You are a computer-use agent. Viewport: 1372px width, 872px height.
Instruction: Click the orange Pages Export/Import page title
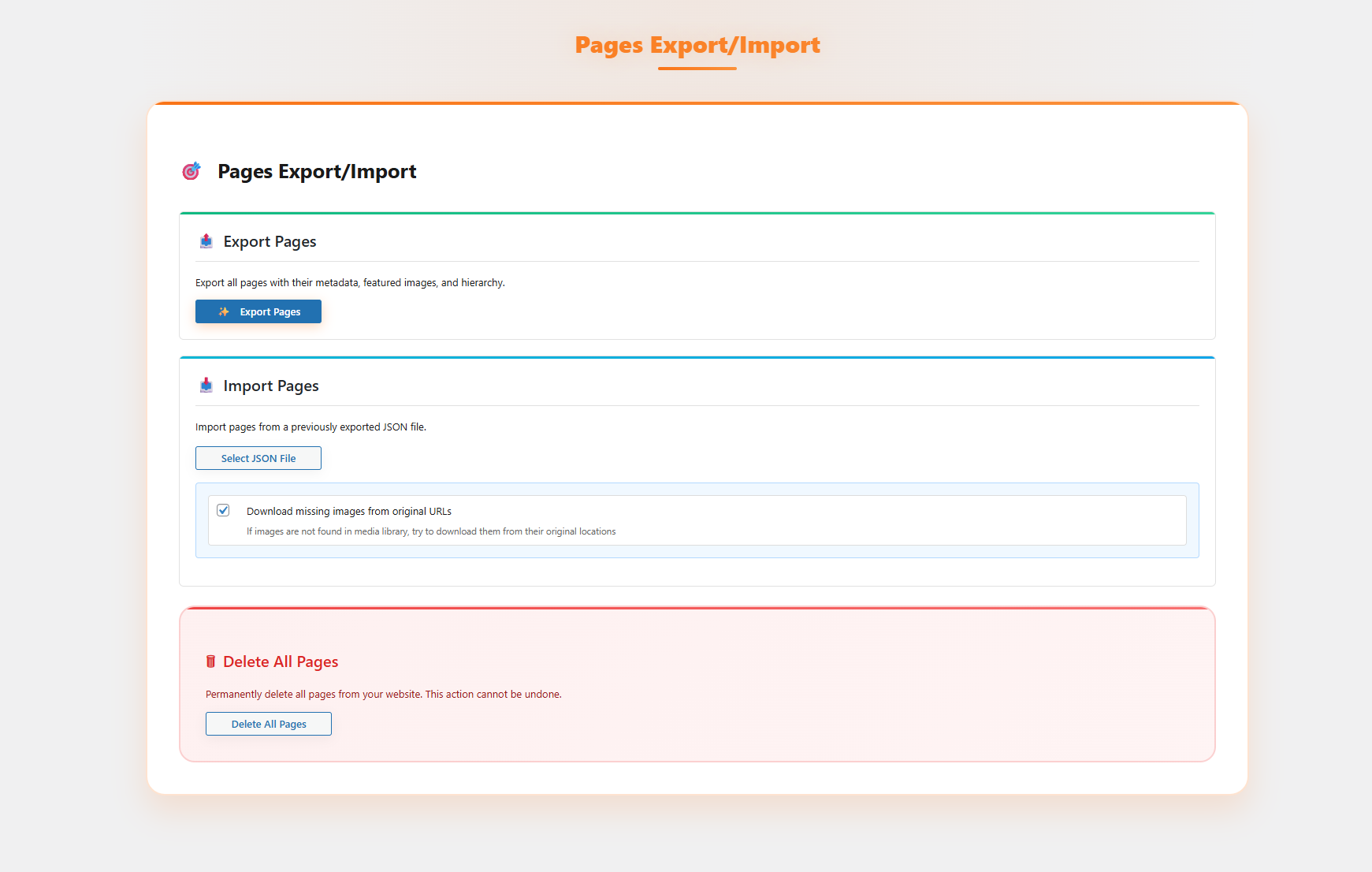tap(697, 45)
